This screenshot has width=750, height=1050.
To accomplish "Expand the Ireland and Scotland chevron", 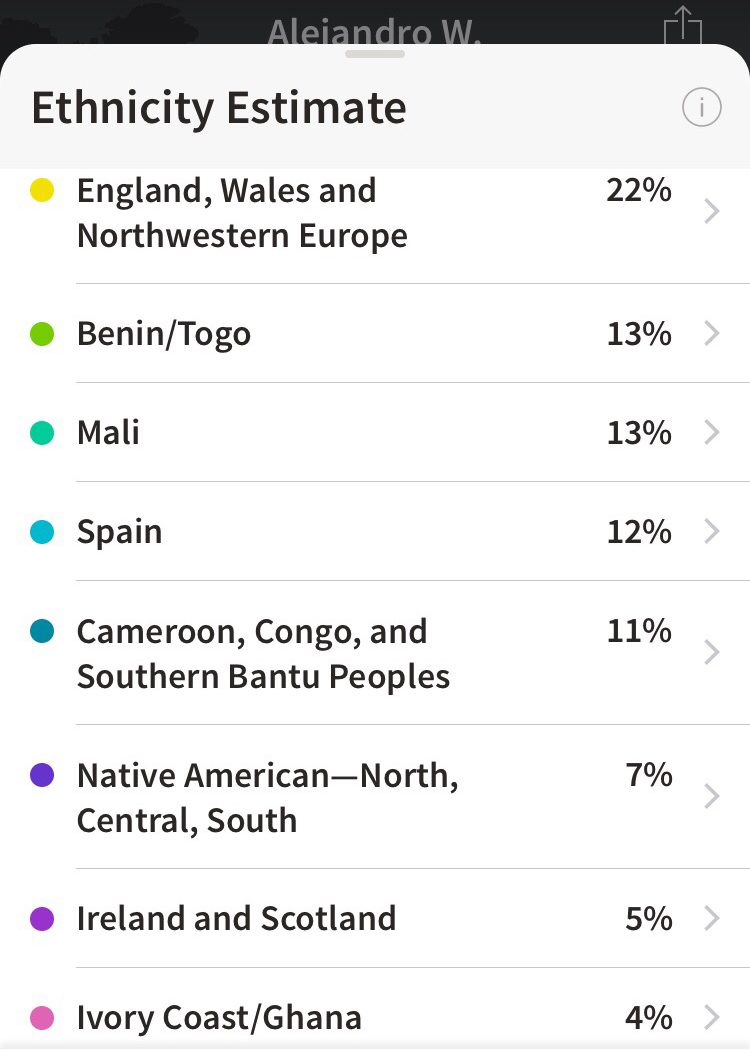I will tap(712, 918).
